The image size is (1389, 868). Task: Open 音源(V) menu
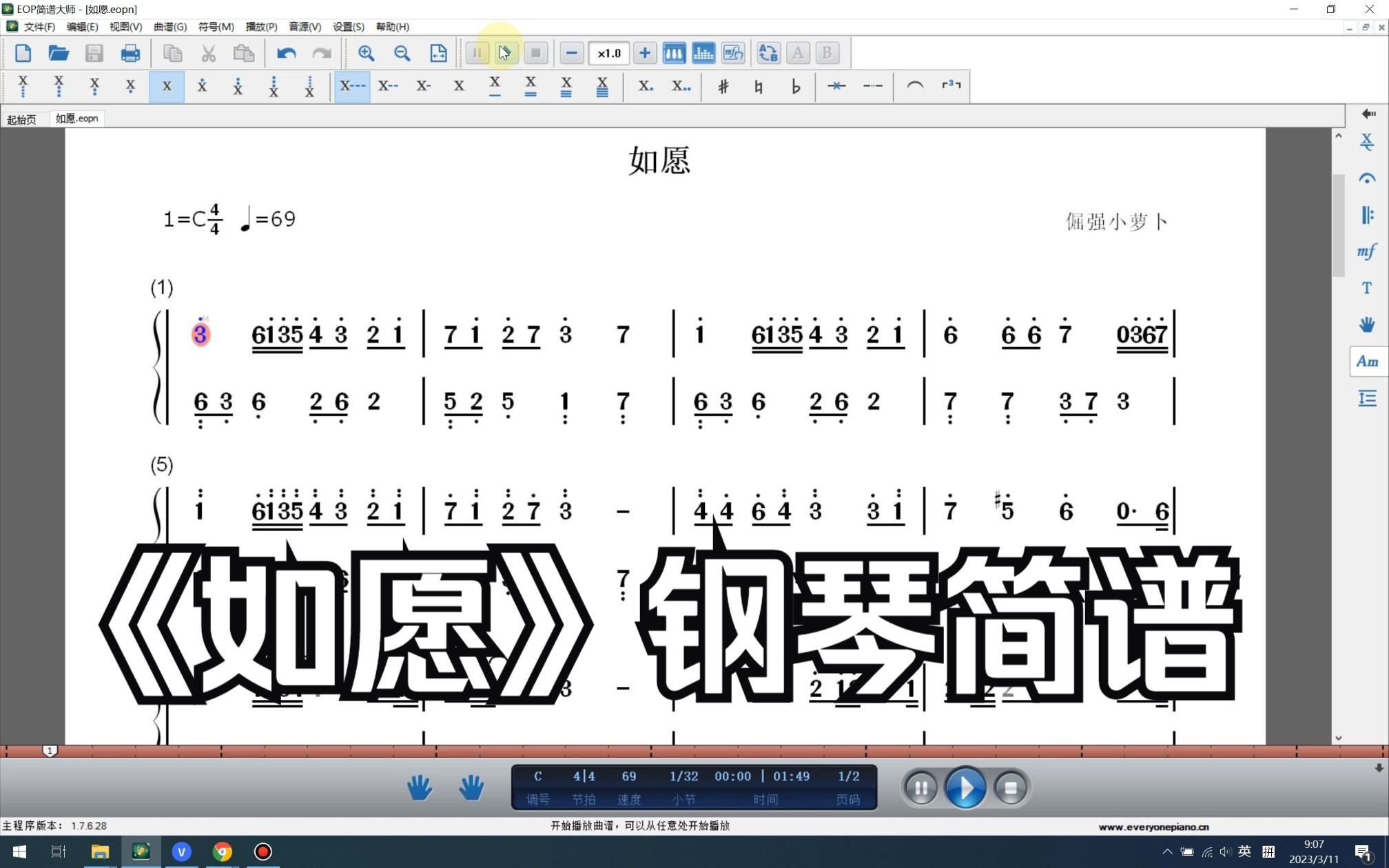305,27
